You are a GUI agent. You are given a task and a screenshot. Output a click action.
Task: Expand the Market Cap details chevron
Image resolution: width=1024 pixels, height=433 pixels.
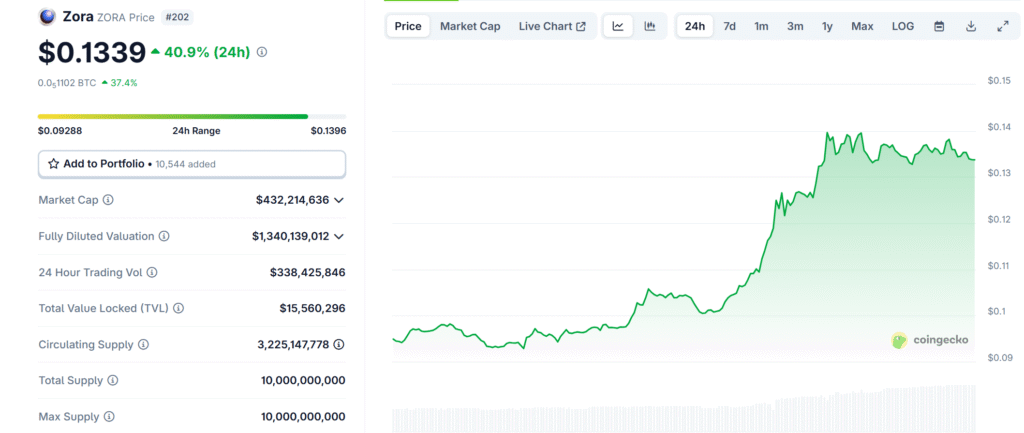pyautogui.click(x=339, y=200)
